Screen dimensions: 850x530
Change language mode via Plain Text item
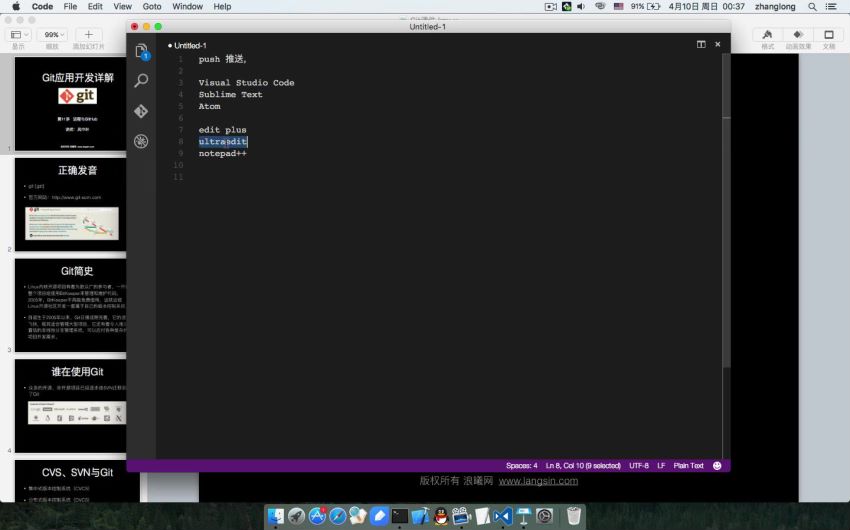688,466
